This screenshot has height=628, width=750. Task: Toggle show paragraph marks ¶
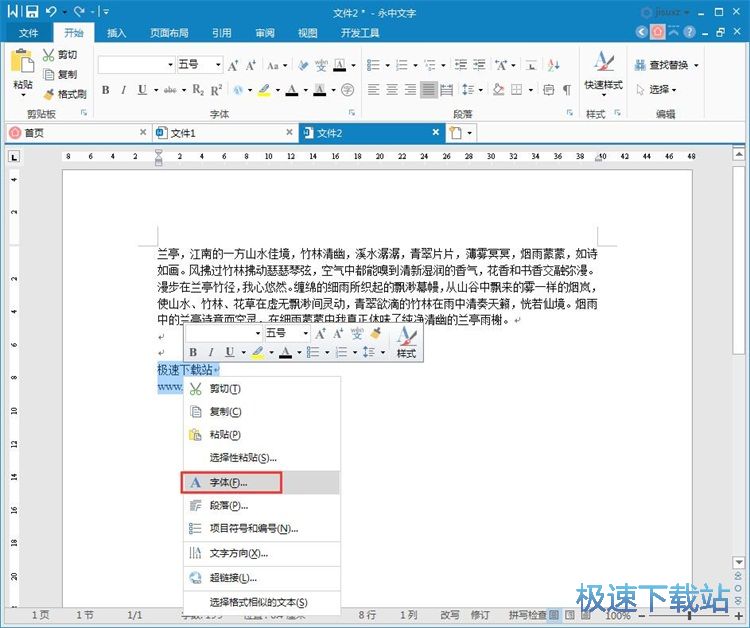(567, 90)
